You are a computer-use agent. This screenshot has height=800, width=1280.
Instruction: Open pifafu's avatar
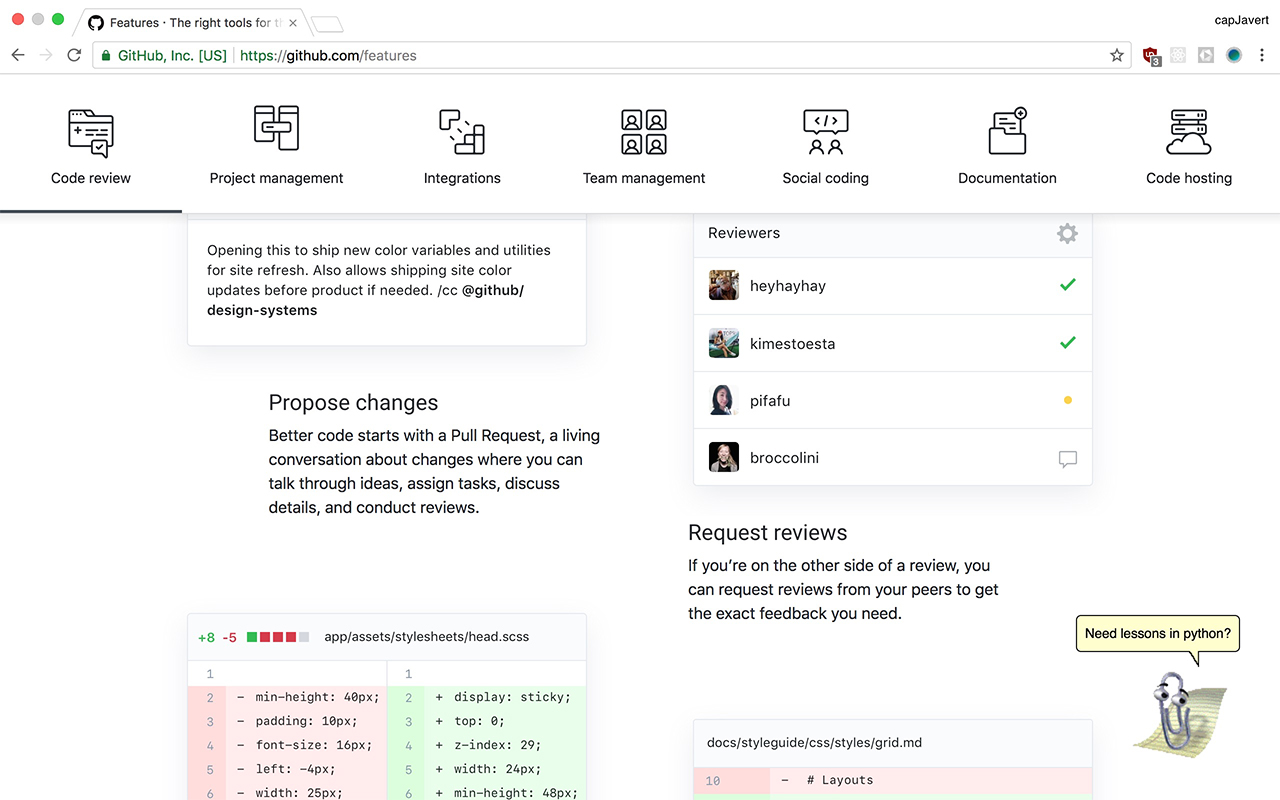724,400
